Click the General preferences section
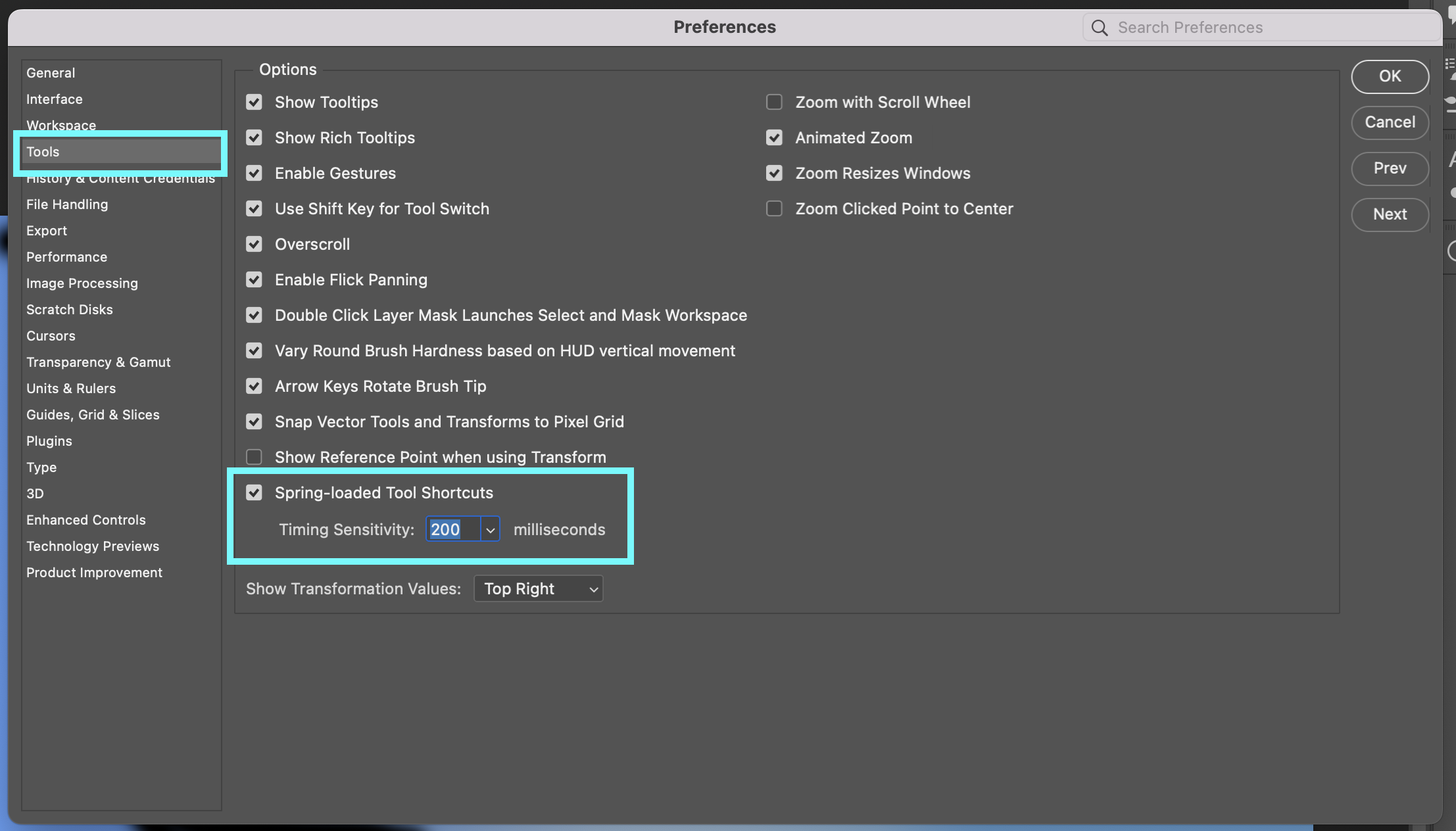The image size is (1456, 831). [x=50, y=71]
